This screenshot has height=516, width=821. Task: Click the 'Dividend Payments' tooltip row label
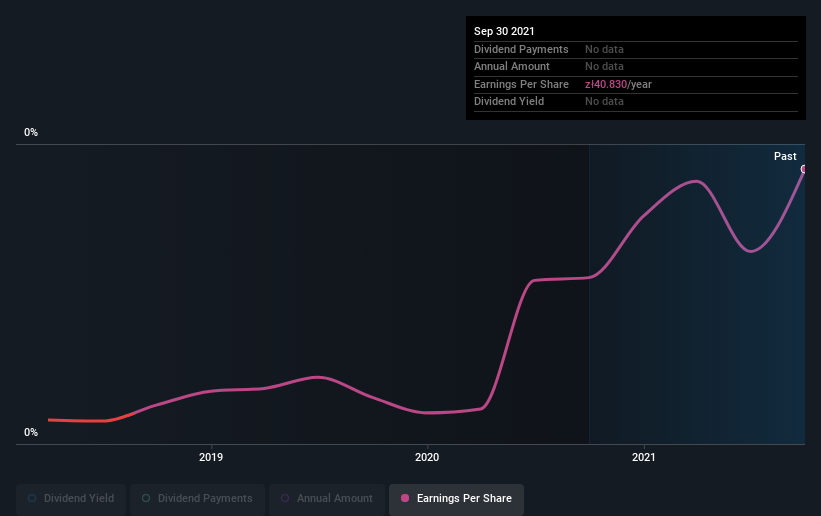click(521, 49)
